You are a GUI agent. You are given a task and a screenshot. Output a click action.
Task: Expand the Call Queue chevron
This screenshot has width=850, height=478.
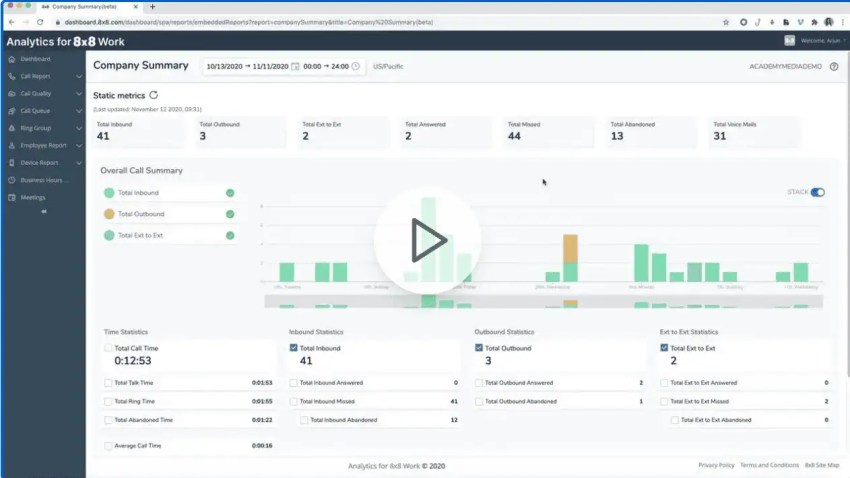click(x=79, y=111)
